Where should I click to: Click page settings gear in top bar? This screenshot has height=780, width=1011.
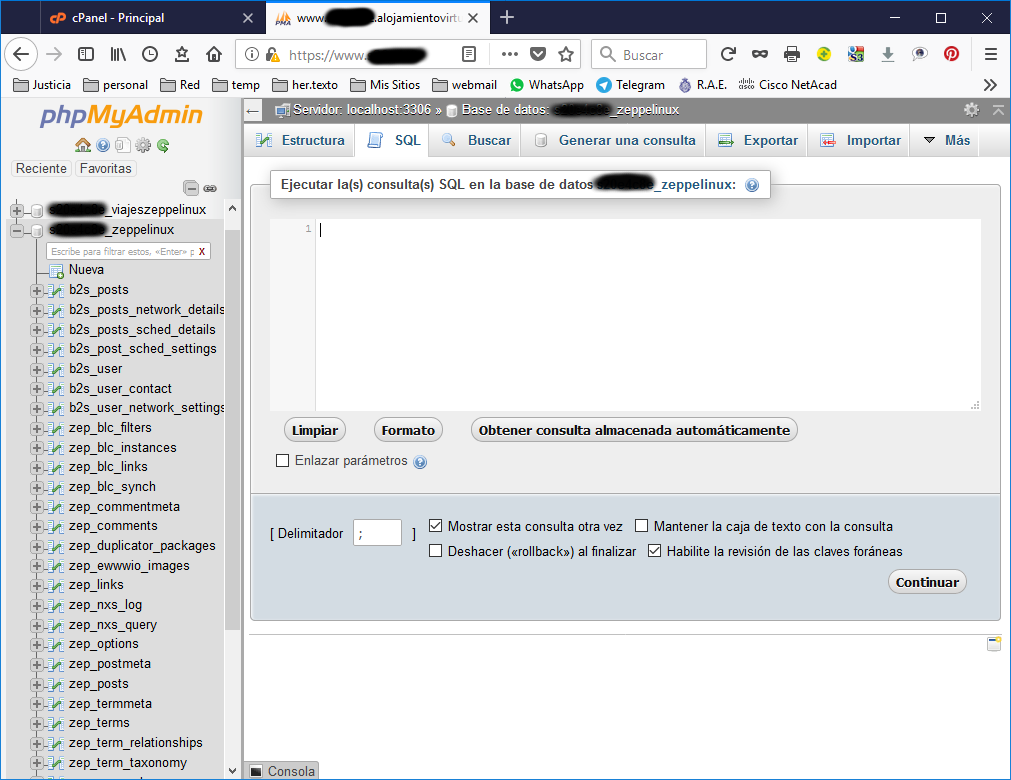(971, 110)
